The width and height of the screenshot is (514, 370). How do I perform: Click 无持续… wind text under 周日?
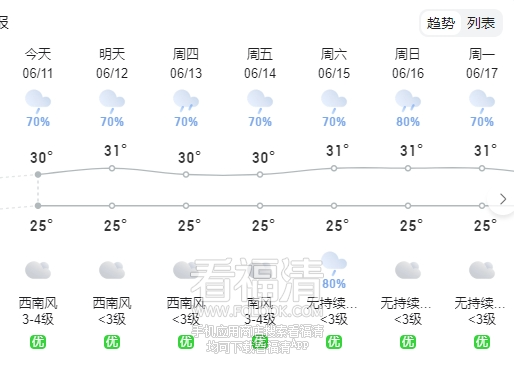click(x=406, y=303)
